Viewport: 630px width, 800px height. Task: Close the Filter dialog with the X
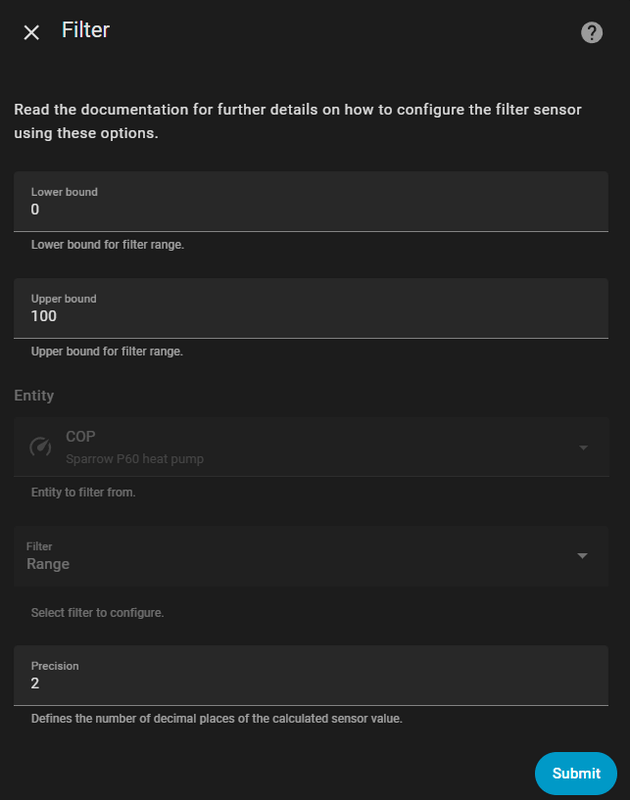click(x=31, y=32)
